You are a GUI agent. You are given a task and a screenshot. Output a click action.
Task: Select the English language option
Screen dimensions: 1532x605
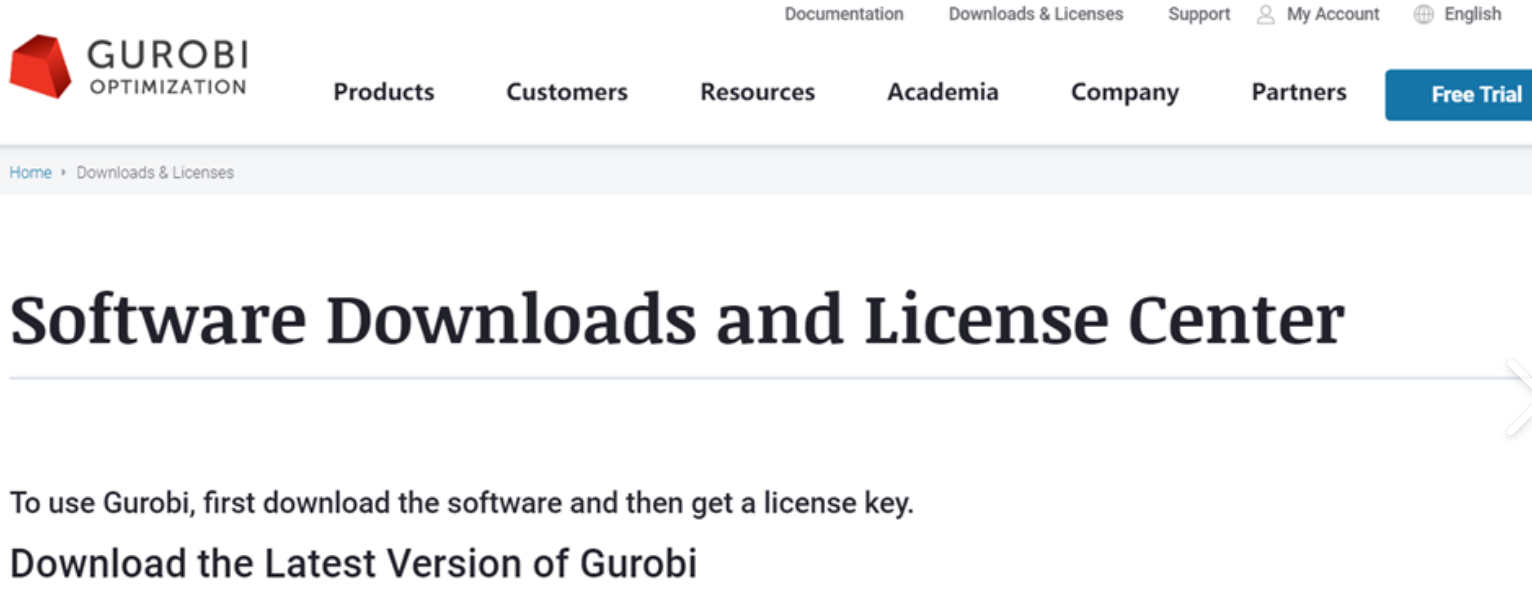pos(1473,14)
